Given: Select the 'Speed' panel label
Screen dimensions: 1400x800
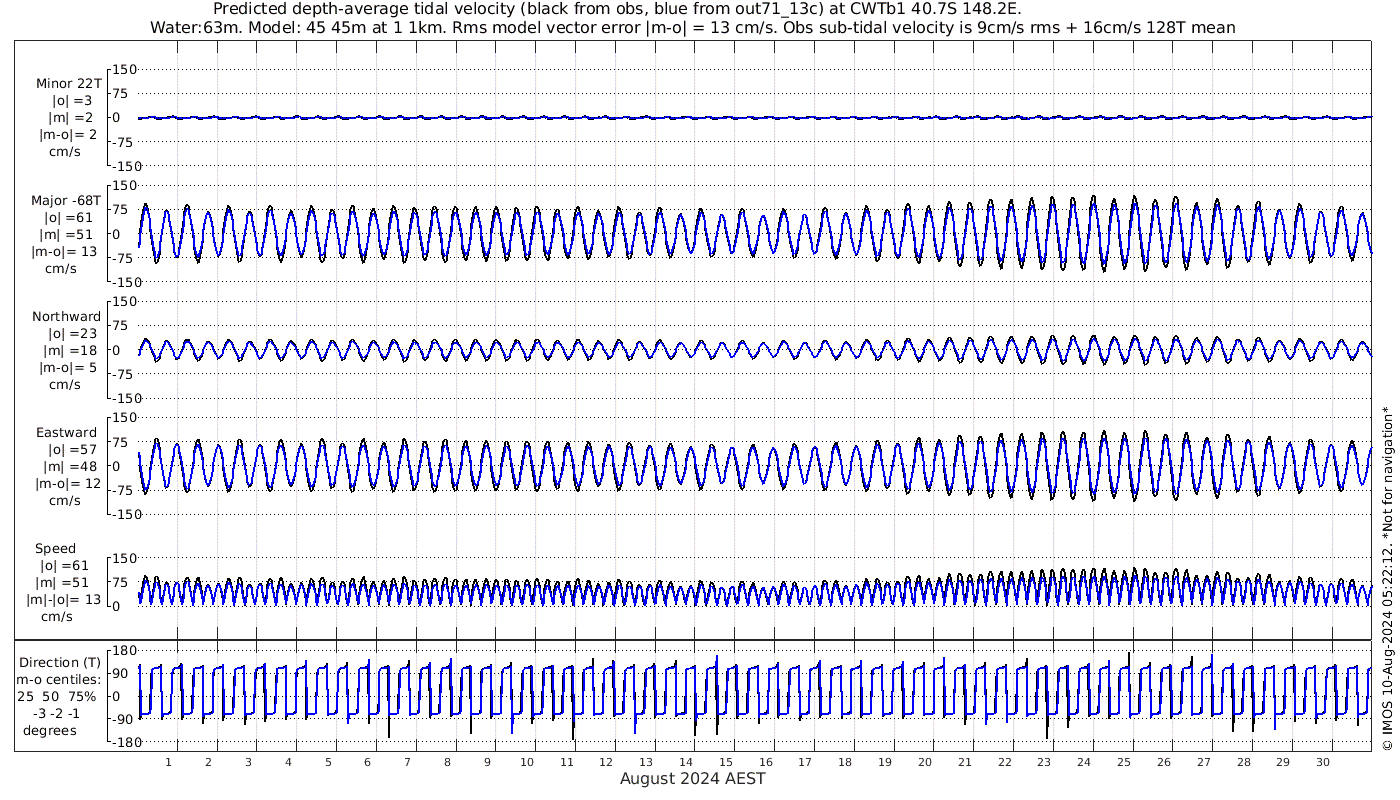Looking at the screenshot, I should point(55,549).
